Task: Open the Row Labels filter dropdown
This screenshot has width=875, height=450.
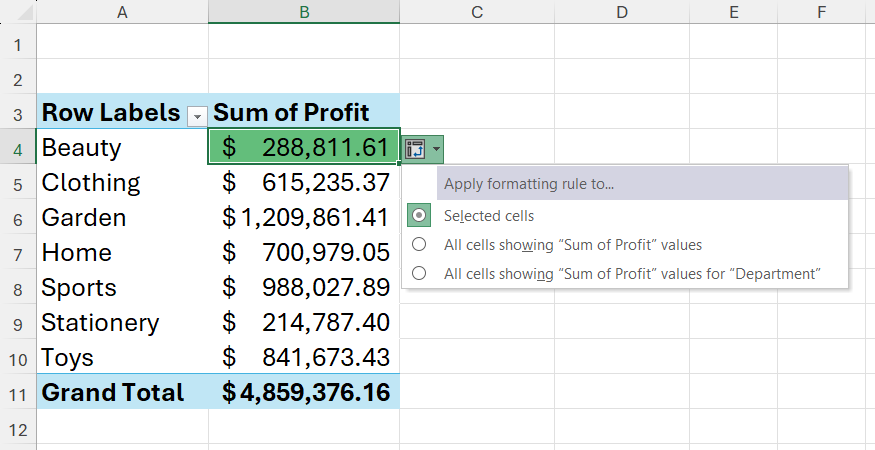Action: pos(196,116)
